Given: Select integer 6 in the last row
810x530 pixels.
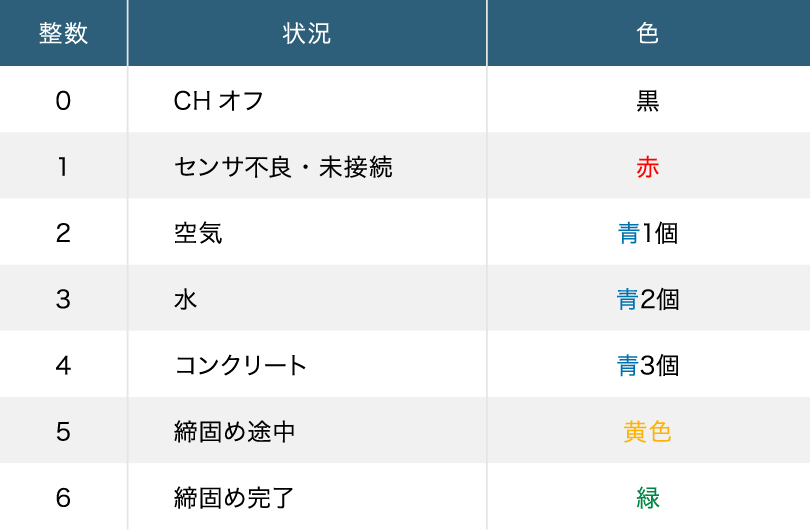Looking at the screenshot, I should 63,498.
